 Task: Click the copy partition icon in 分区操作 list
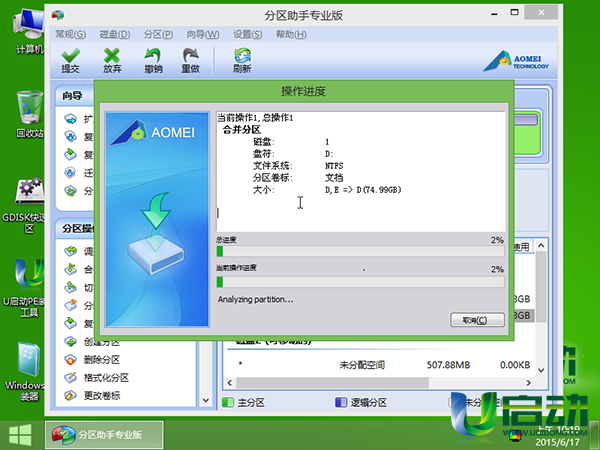70,323
